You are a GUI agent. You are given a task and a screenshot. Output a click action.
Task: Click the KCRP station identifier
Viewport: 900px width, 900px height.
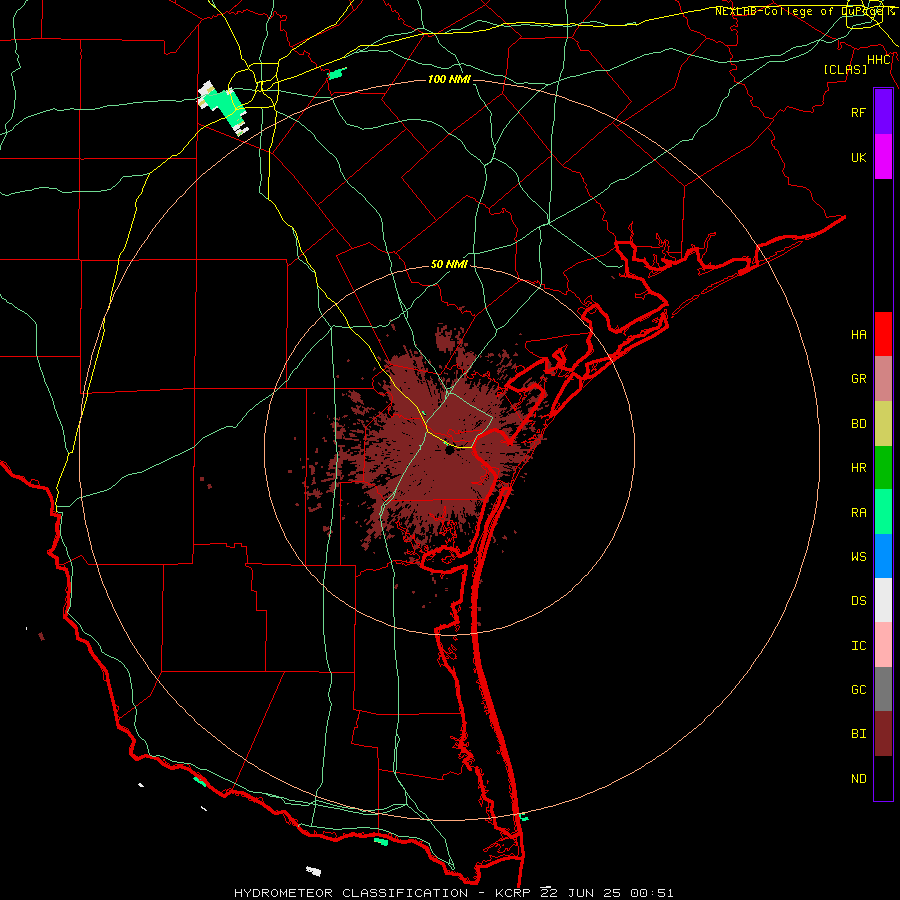tap(513, 893)
